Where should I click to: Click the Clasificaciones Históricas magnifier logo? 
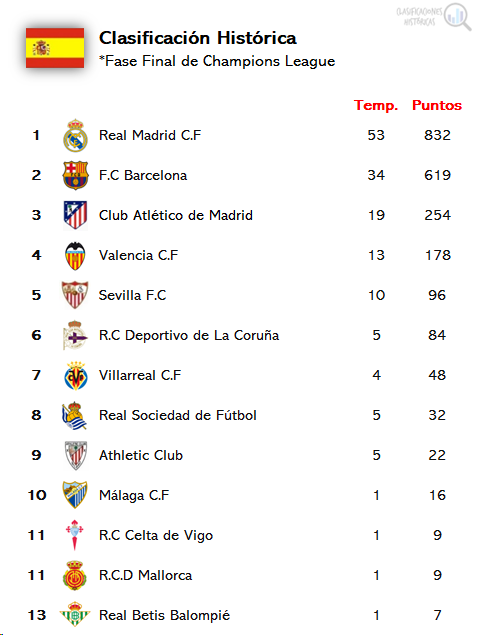[x=434, y=17]
